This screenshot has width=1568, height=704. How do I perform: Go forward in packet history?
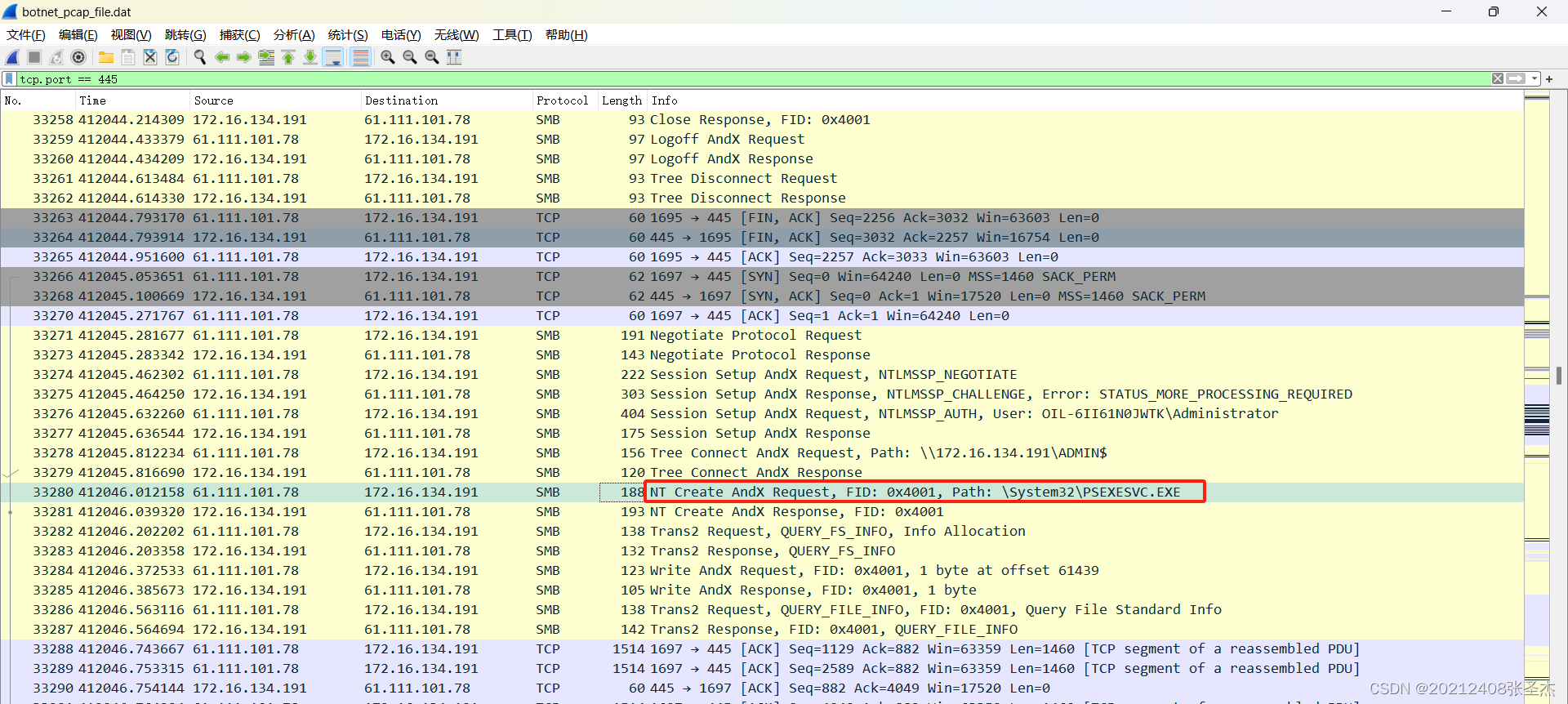(244, 57)
